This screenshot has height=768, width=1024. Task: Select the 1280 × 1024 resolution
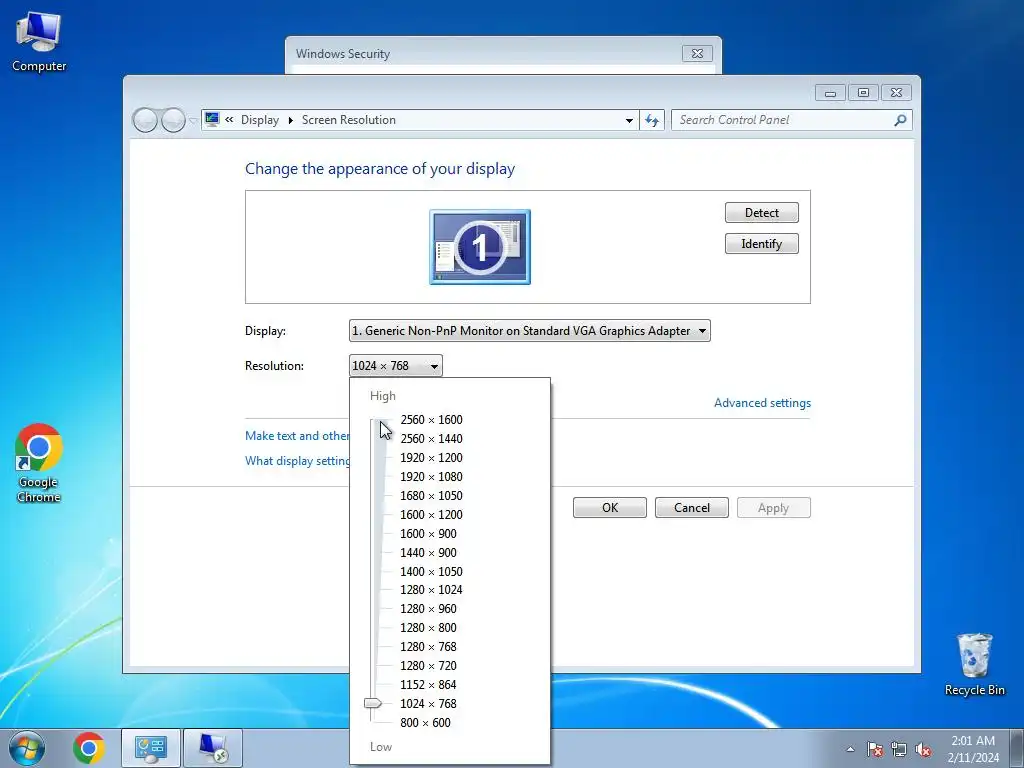[431, 590]
